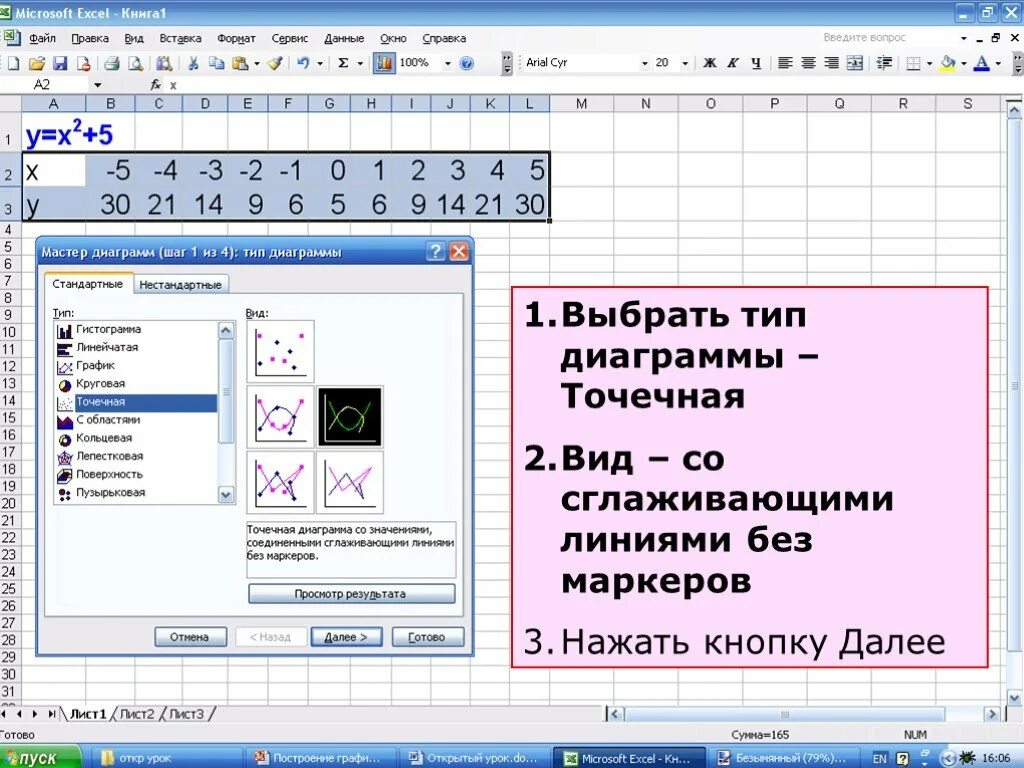Viewport: 1024px width, 768px height.
Task: Toggle Underline (Ч) formatting
Action: (x=756, y=63)
